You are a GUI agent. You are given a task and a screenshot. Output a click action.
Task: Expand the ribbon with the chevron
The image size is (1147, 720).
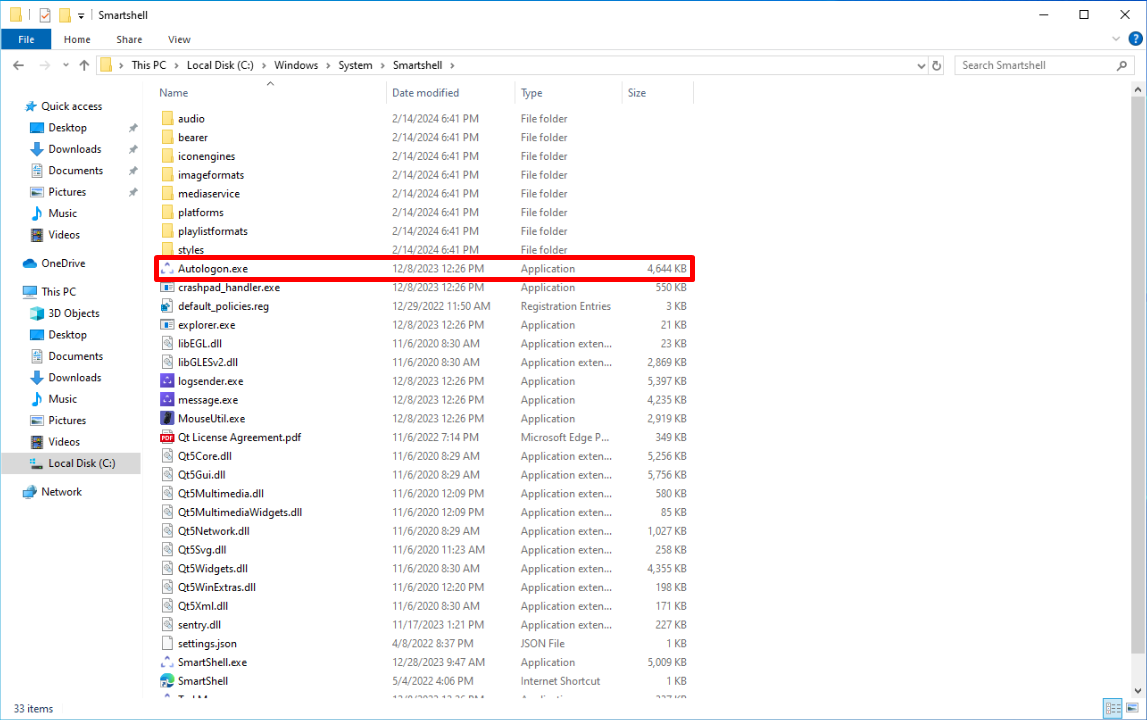coord(1116,39)
